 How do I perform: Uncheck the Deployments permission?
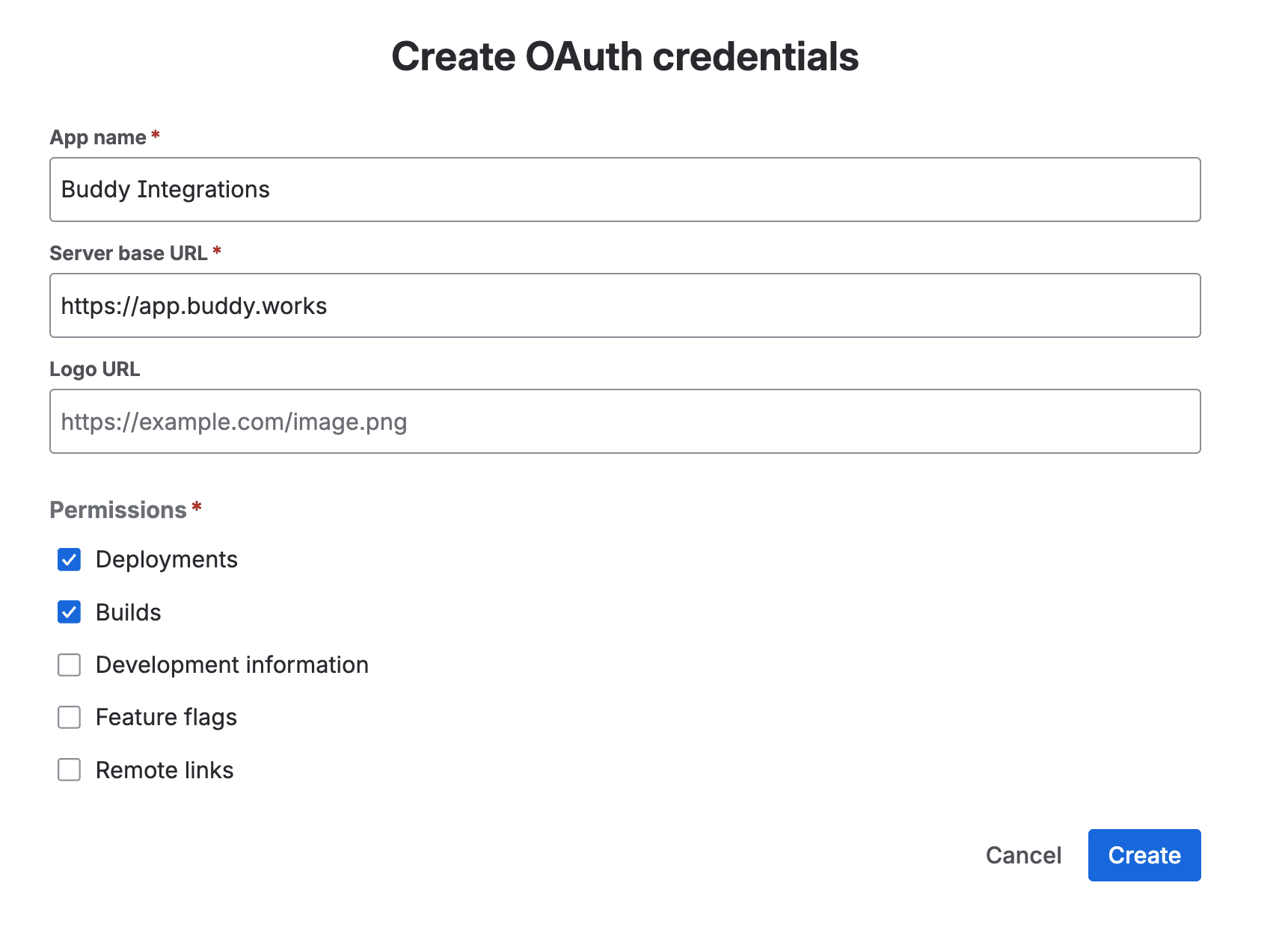(x=69, y=559)
